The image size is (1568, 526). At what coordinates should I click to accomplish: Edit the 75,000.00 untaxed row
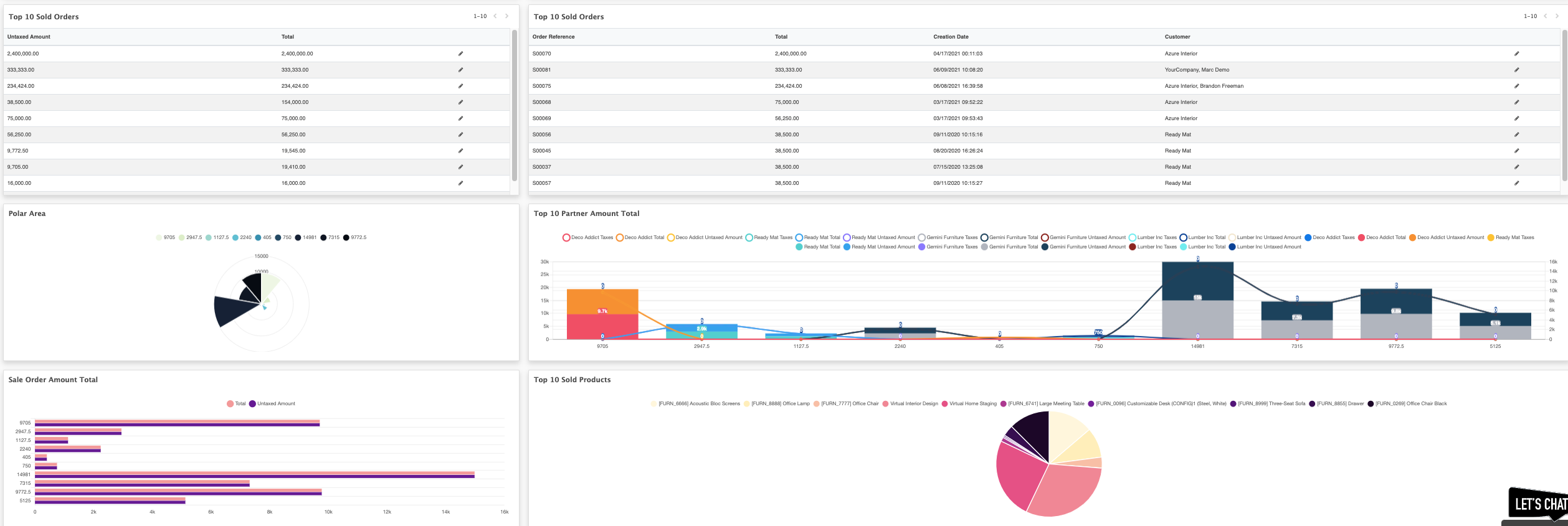460,118
